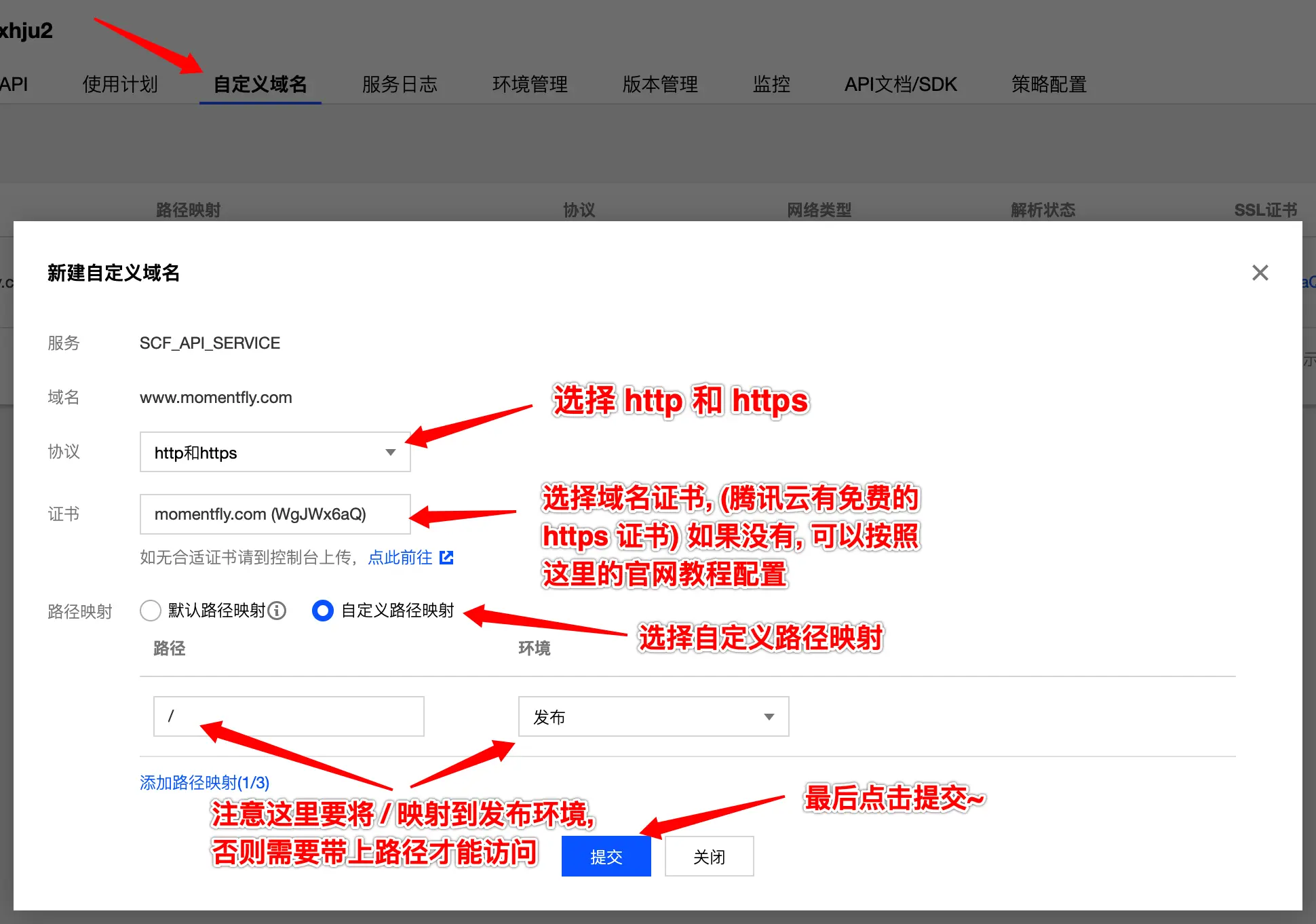Open the 环境管理 tab
The height and width of the screenshot is (924, 1316).
(x=530, y=84)
